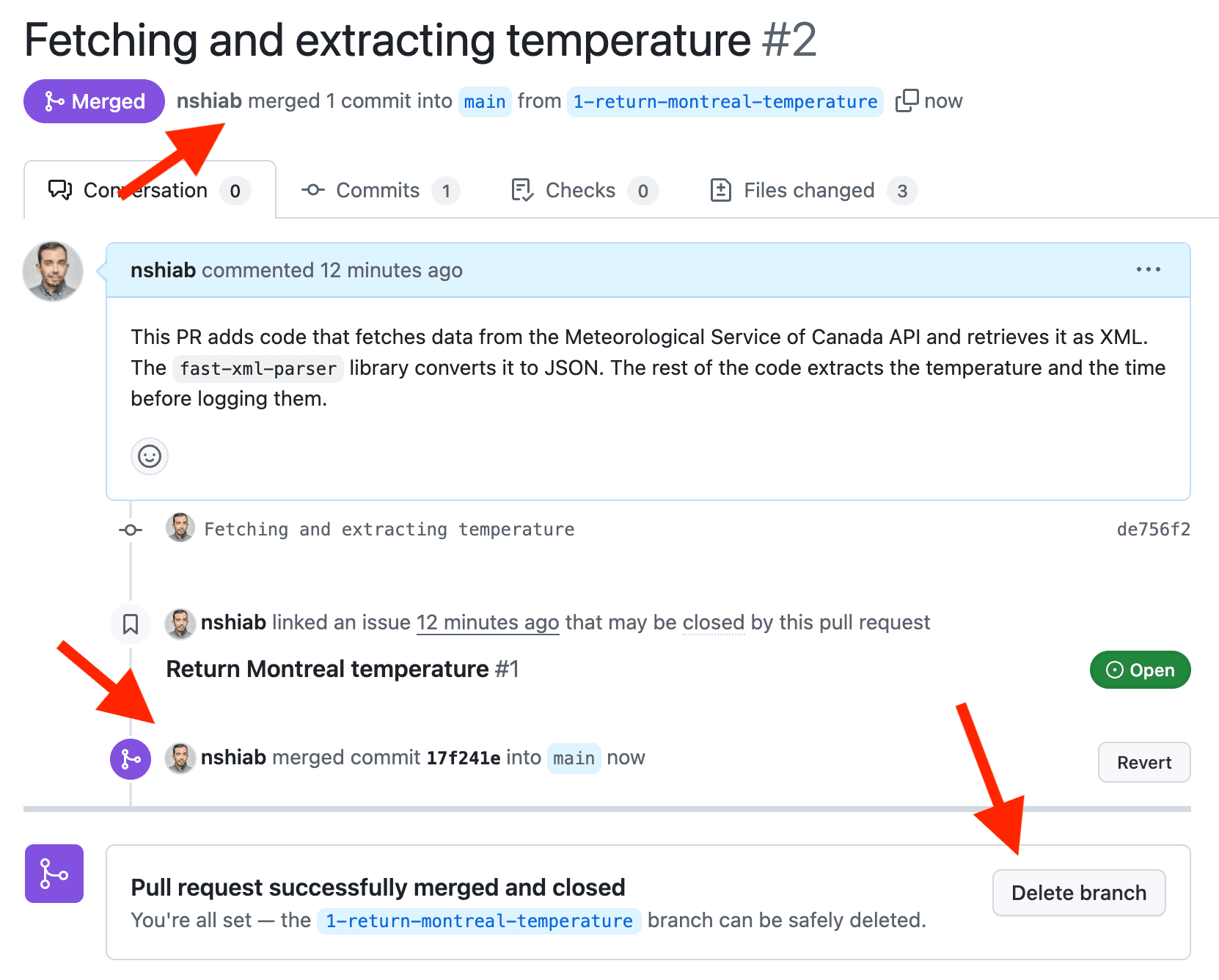
Task: Open the Files changed tab
Action: pyautogui.click(x=808, y=190)
